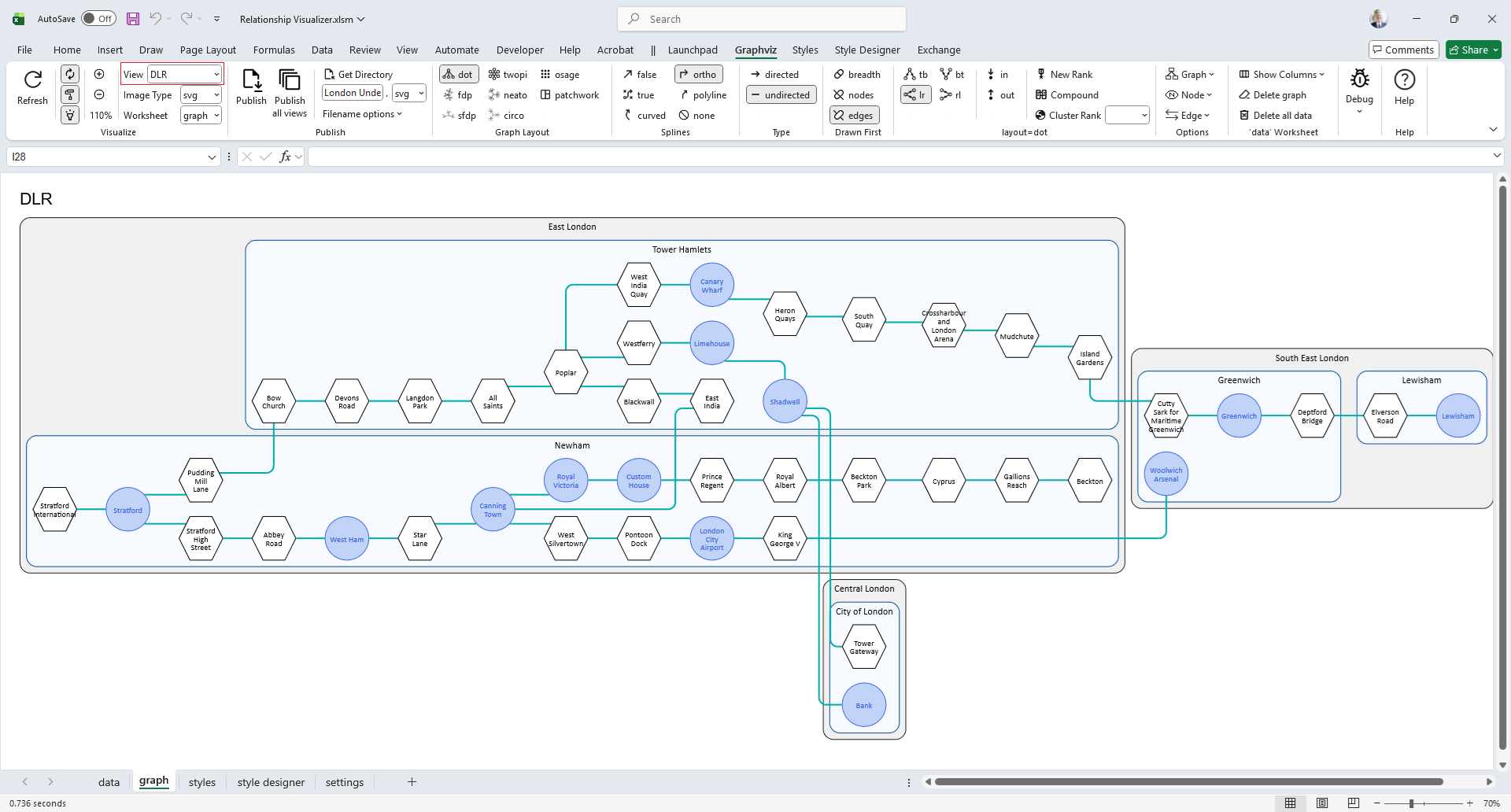
Task: Open the Style Designer ribbon tab
Action: click(866, 50)
